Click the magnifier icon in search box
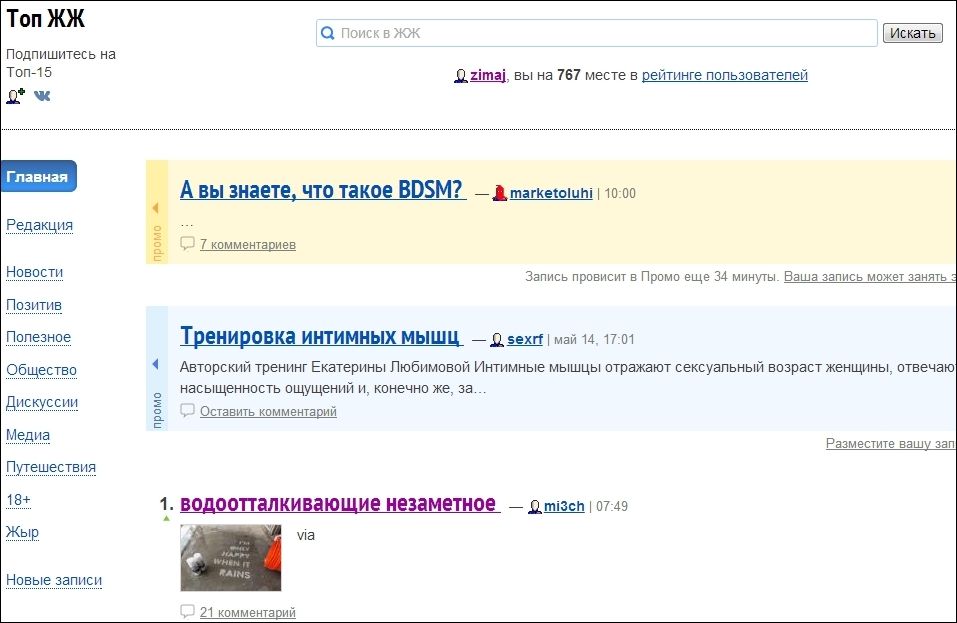 (328, 33)
